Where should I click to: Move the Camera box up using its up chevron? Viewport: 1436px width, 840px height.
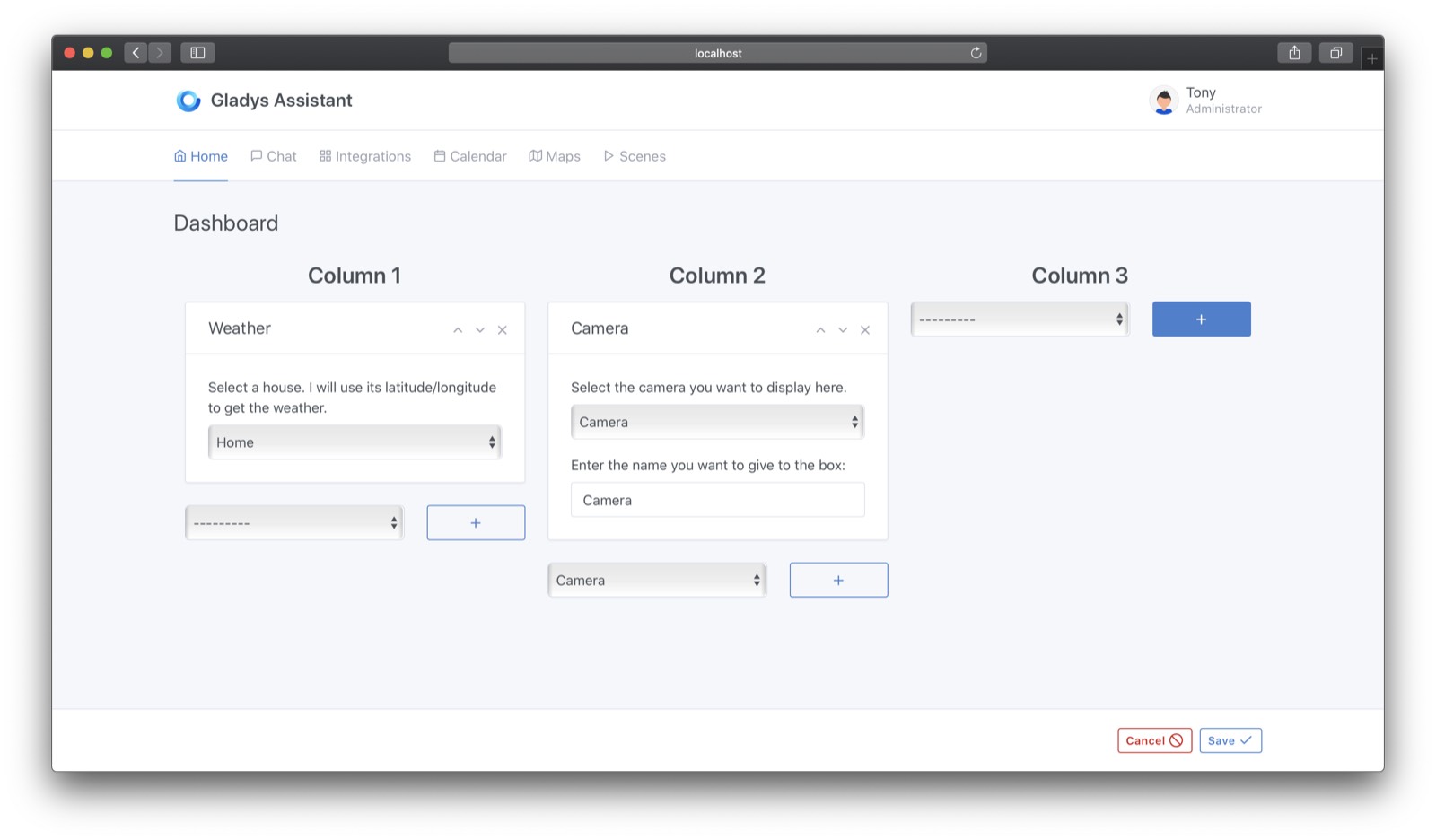point(820,329)
